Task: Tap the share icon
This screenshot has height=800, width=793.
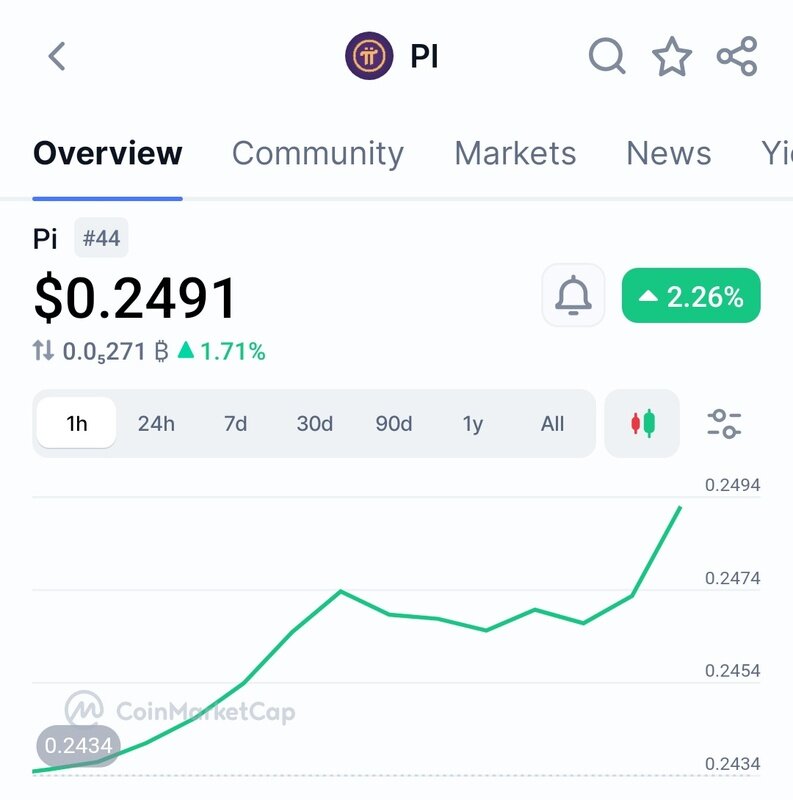Action: (x=737, y=56)
